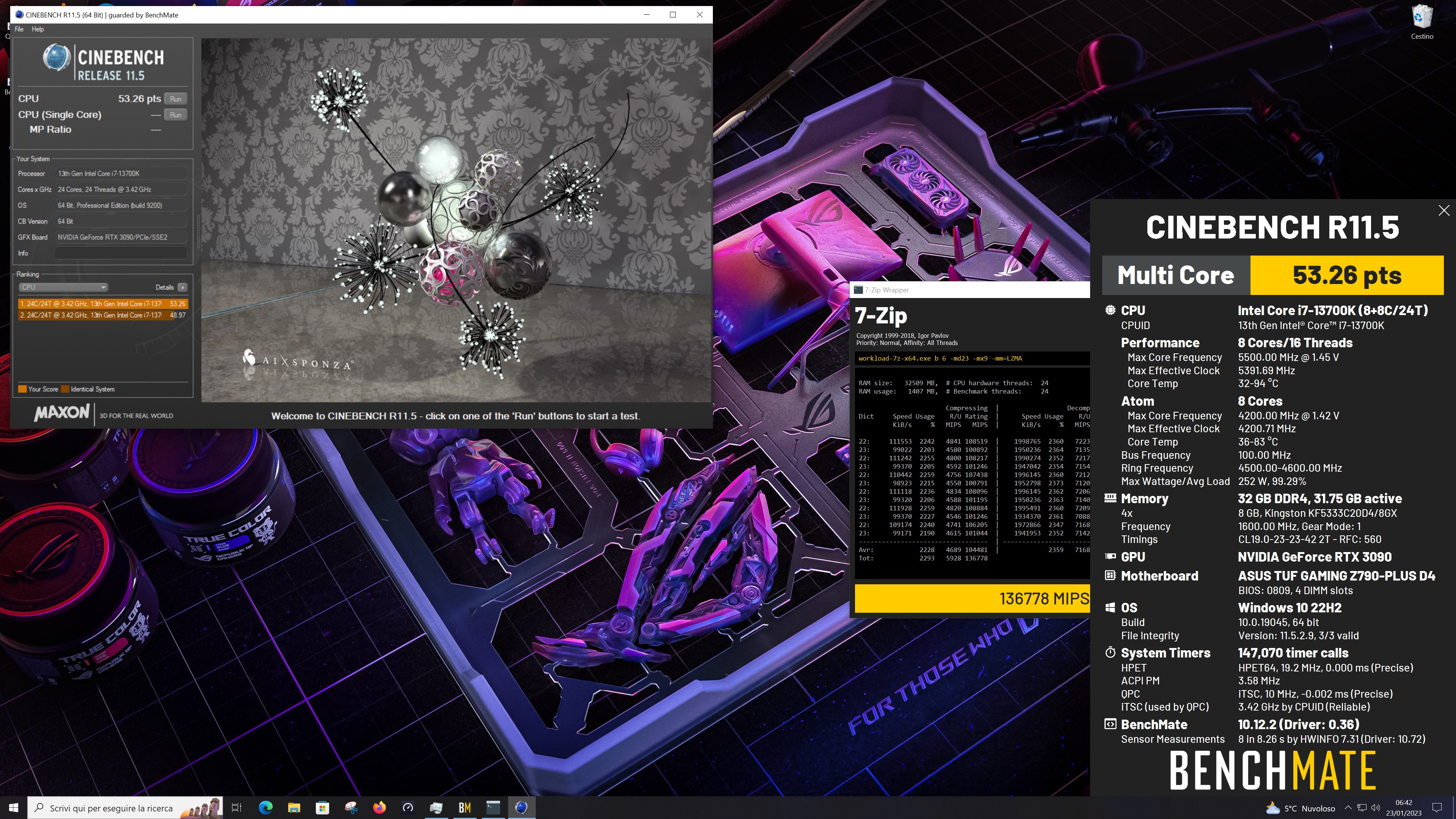Screen dimensions: 1456x819
Task: Launch Firefox from the taskbar
Action: 379,808
